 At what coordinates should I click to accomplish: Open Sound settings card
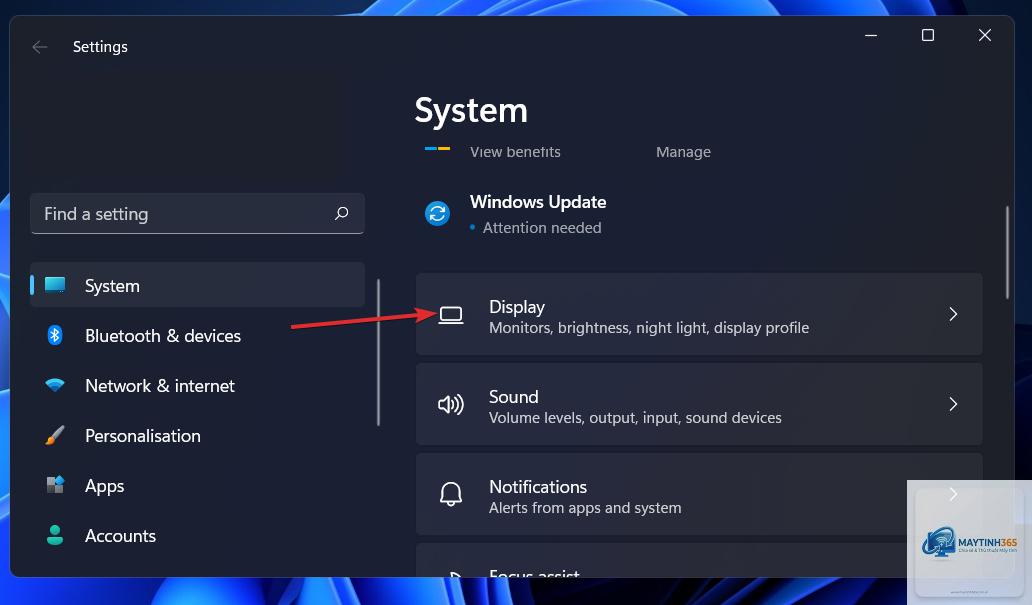click(x=699, y=404)
